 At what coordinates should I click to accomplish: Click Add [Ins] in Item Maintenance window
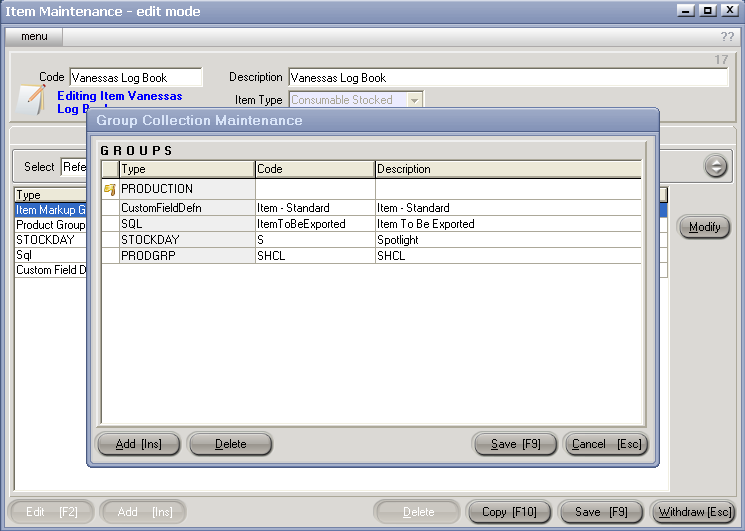click(144, 512)
